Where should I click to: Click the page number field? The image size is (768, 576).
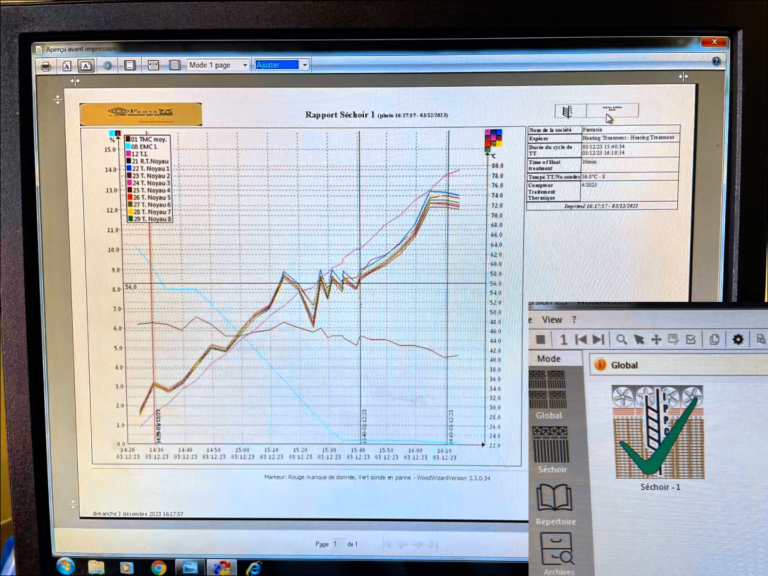336,544
